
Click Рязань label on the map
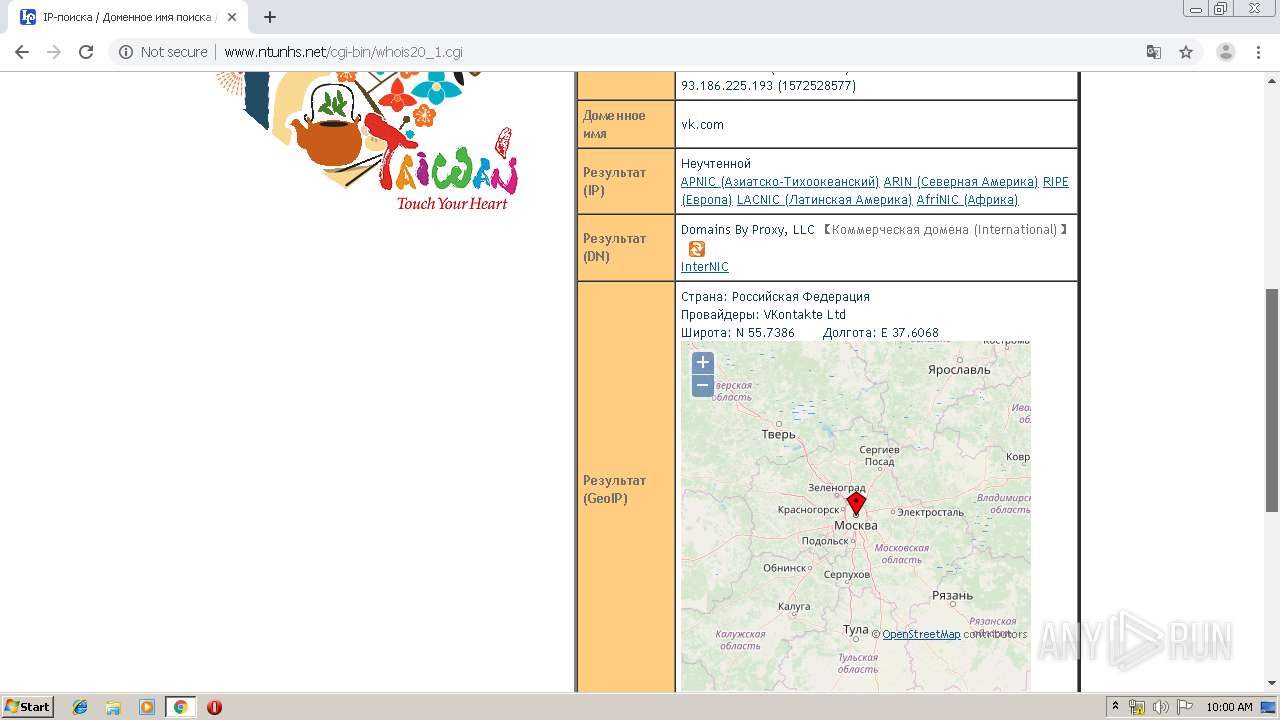pyautogui.click(x=952, y=595)
